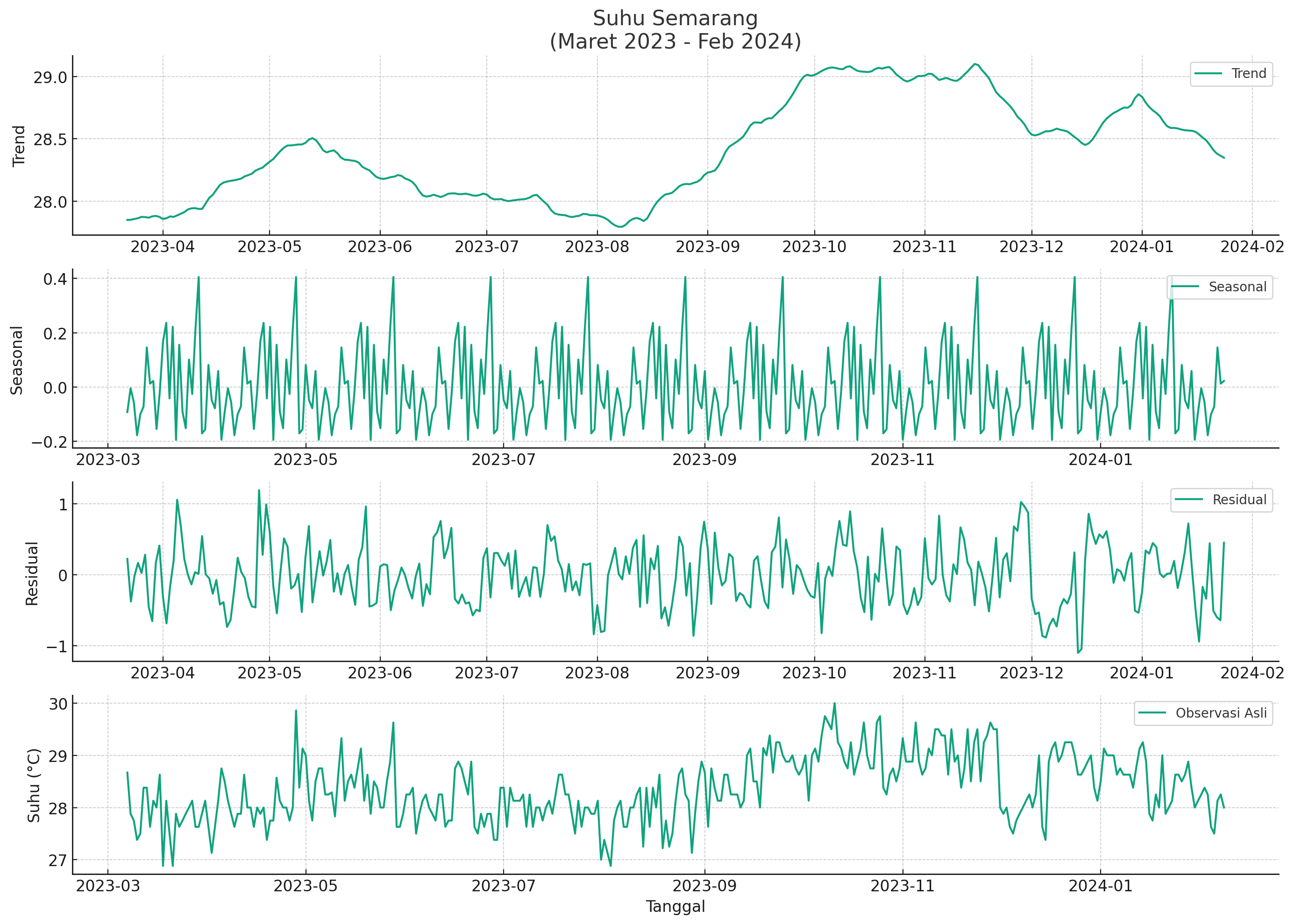This screenshot has width=1294, height=924.
Task: Click "2023-07" date tick below Seasonal plot
Action: [x=503, y=460]
